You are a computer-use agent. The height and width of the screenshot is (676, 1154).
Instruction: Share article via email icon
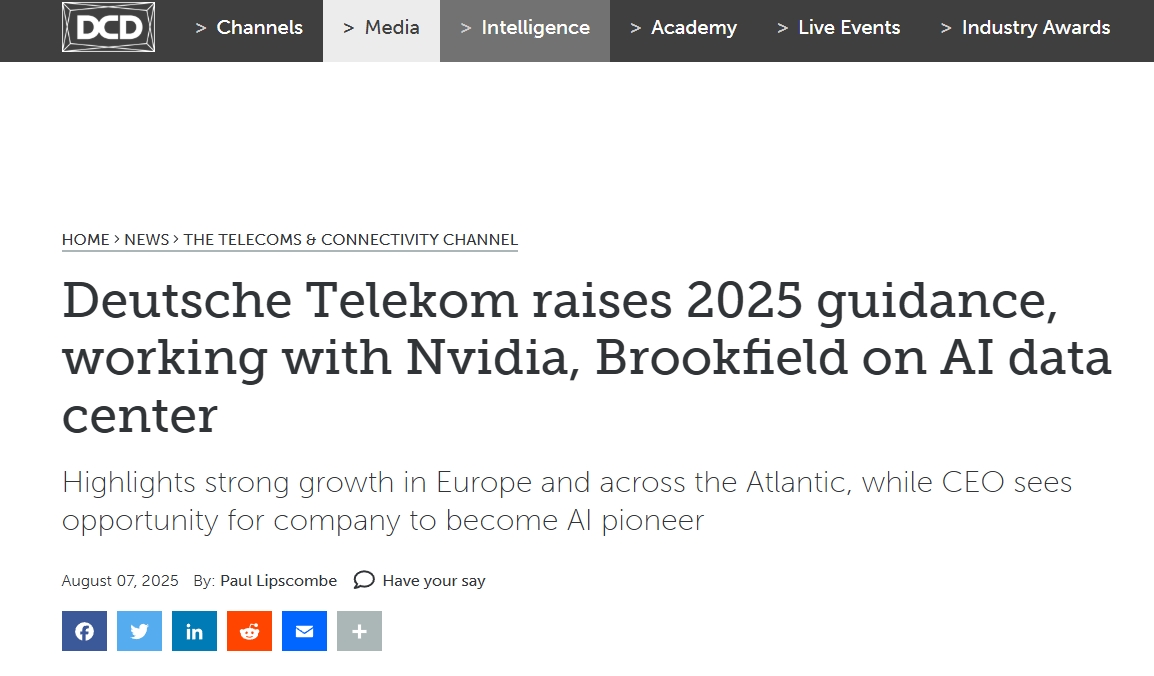pyautogui.click(x=304, y=631)
